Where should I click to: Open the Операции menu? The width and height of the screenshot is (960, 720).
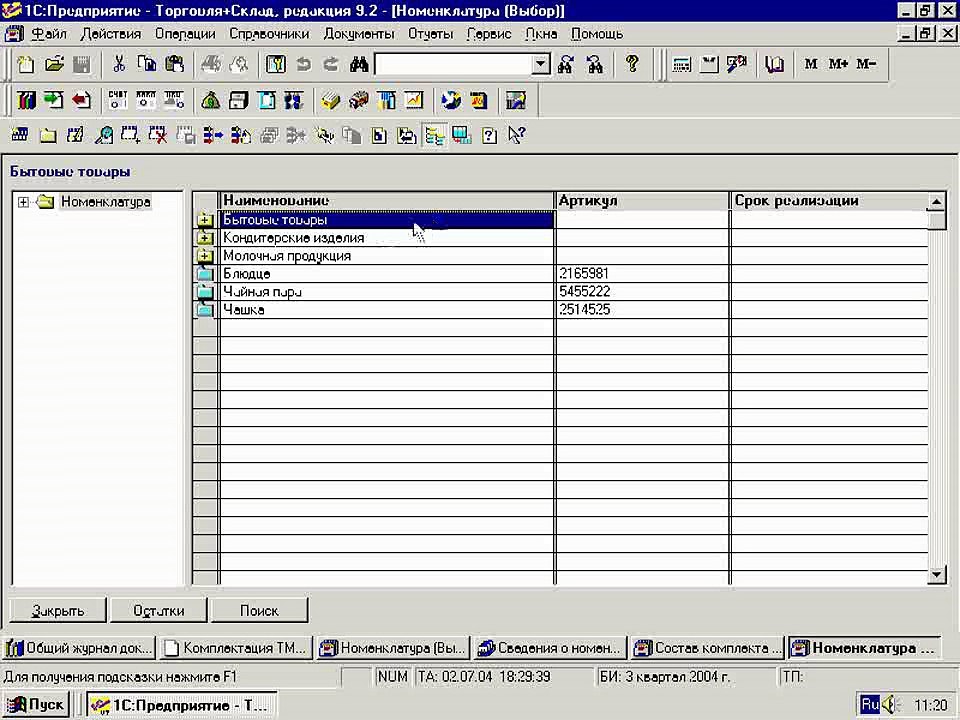pos(185,34)
